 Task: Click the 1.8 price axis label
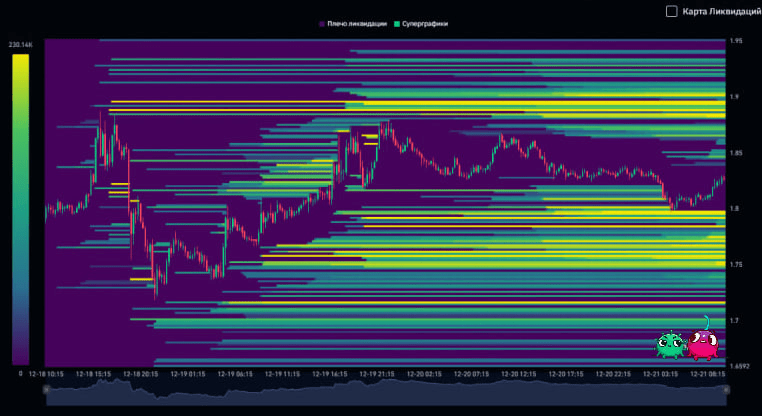[x=735, y=209]
